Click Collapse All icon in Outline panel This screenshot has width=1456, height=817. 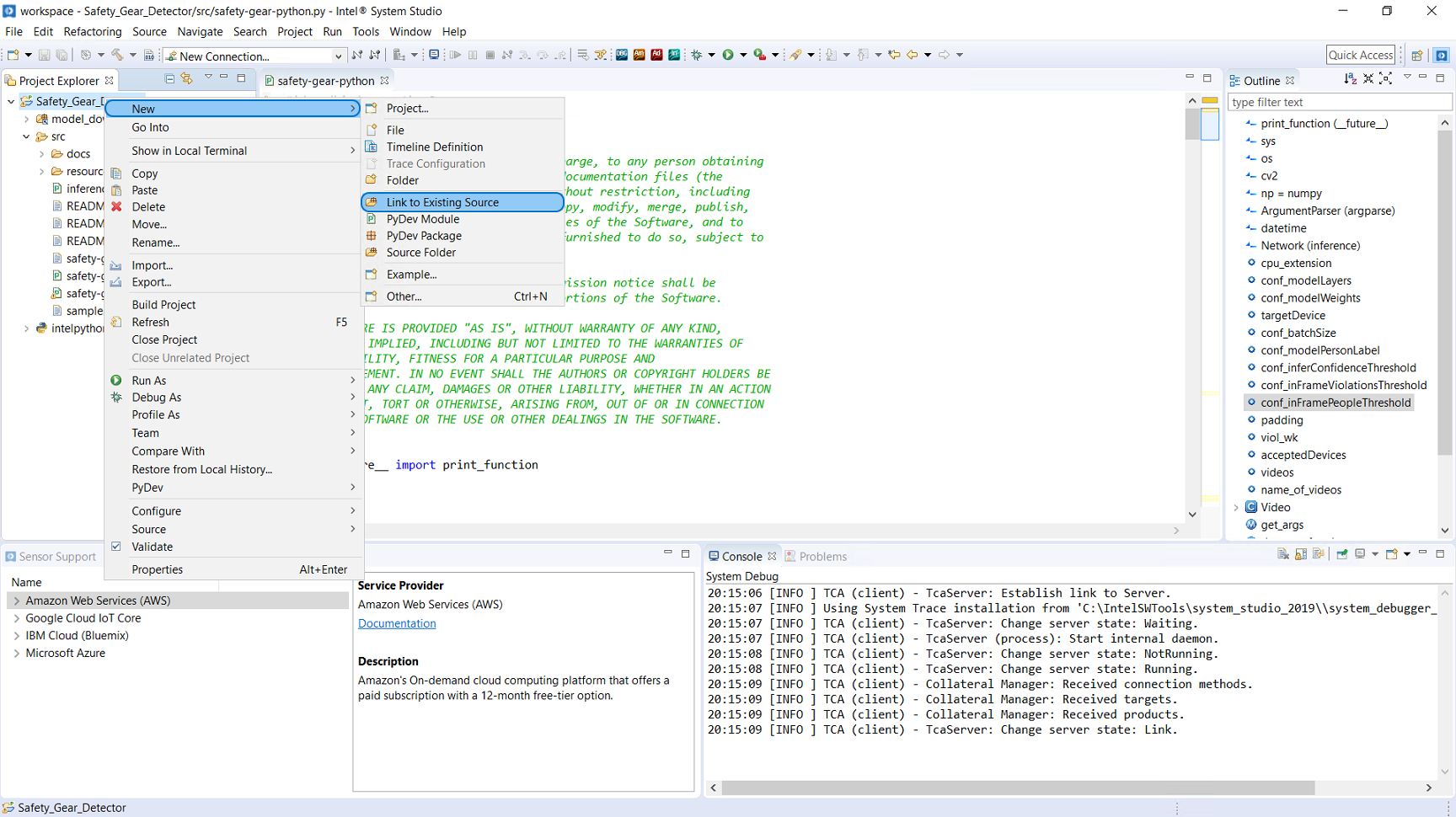pos(1368,78)
